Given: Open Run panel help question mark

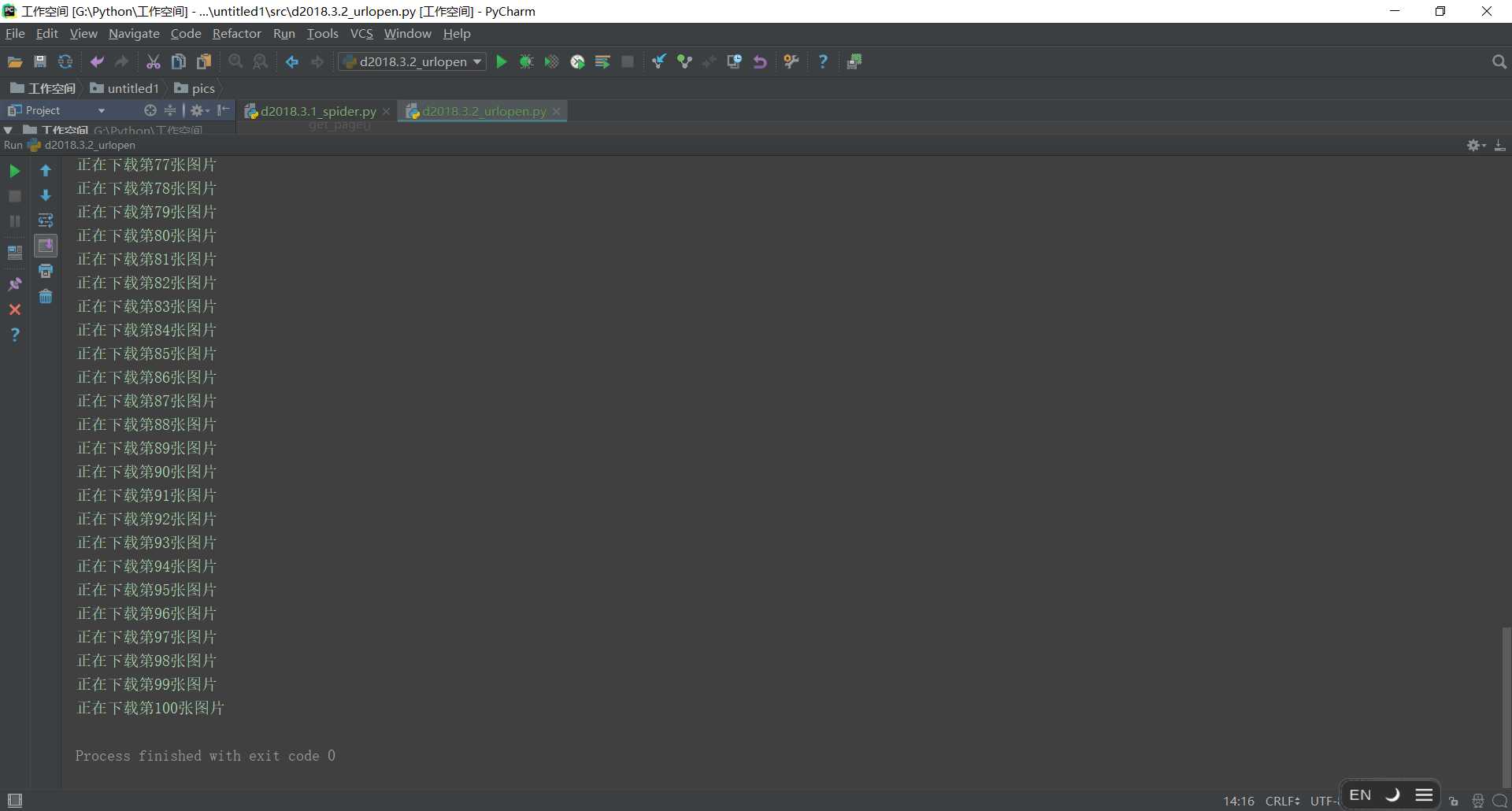Looking at the screenshot, I should tap(15, 335).
